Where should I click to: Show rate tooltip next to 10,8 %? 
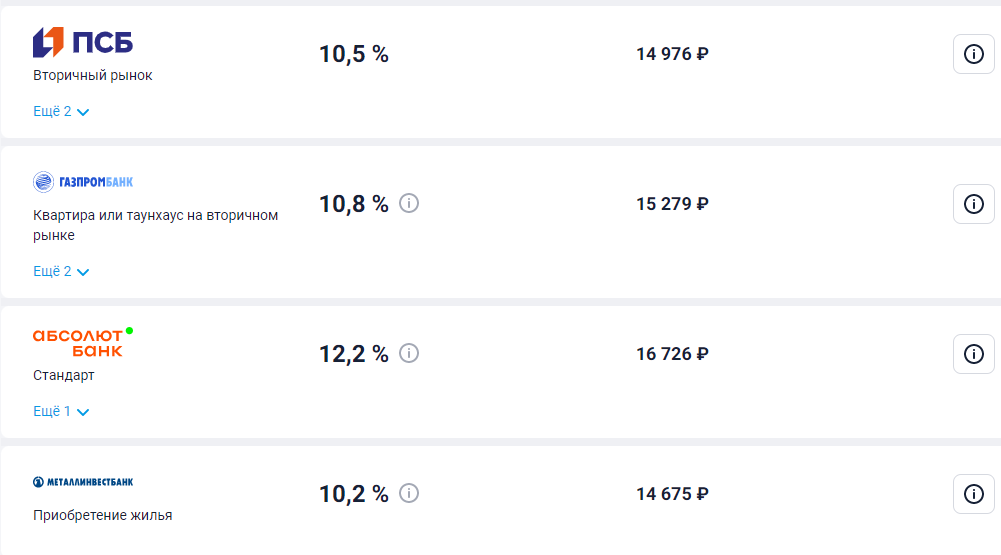coord(409,203)
